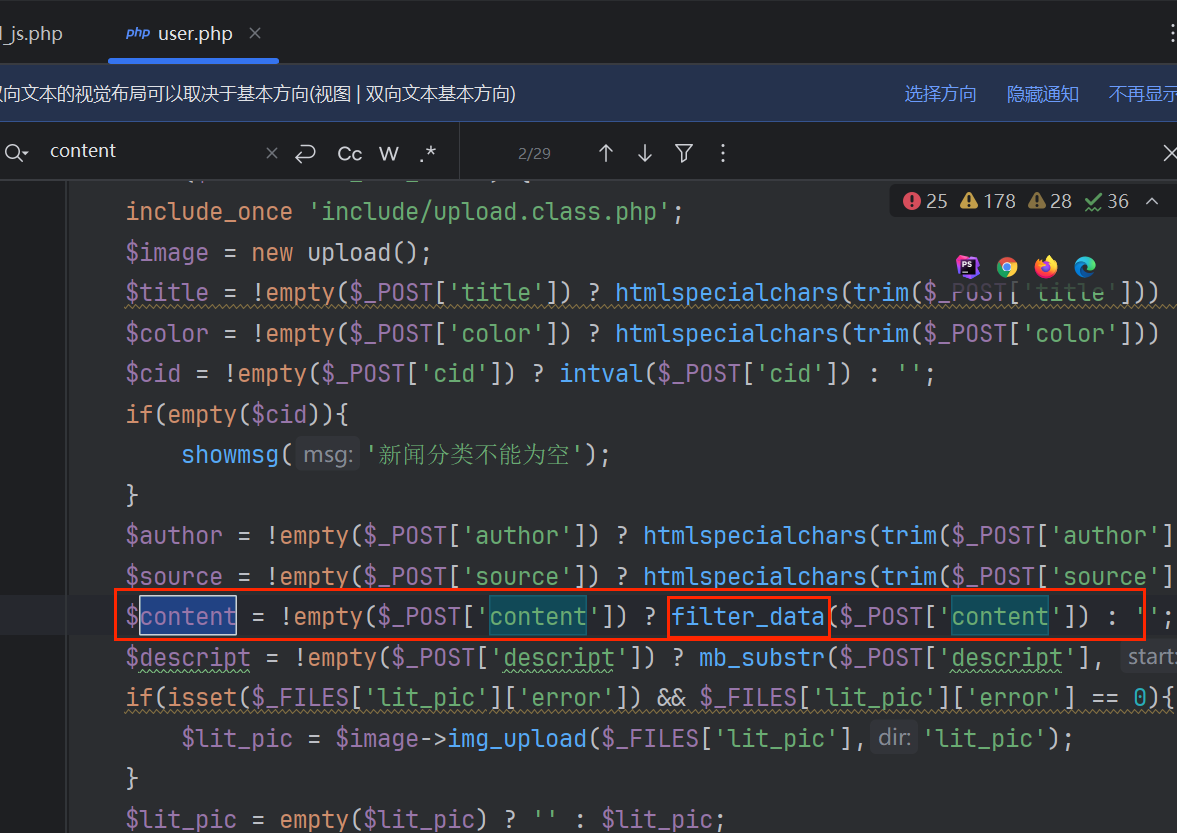Screen dimensions: 1177x833
Task: Insert new line in search field
Action: (305, 153)
